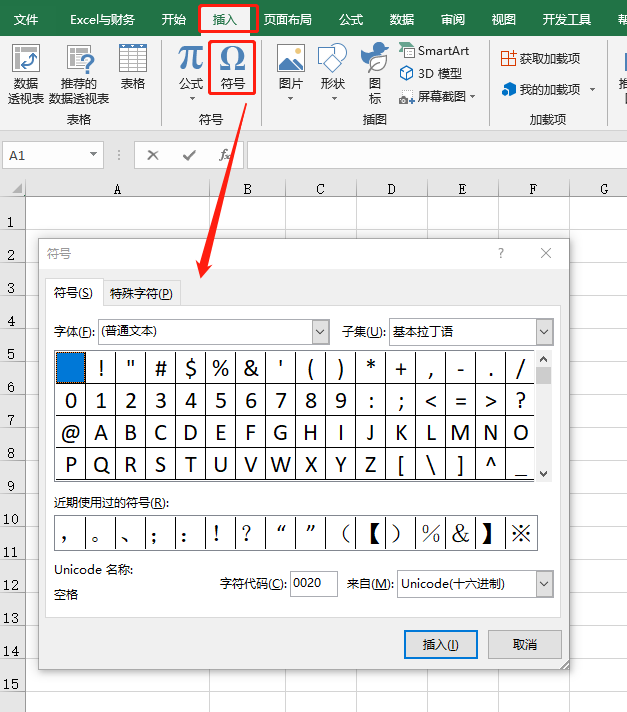Screen dimensions: 627x712
Task: Close the 符号 dialog
Action: tap(546, 253)
